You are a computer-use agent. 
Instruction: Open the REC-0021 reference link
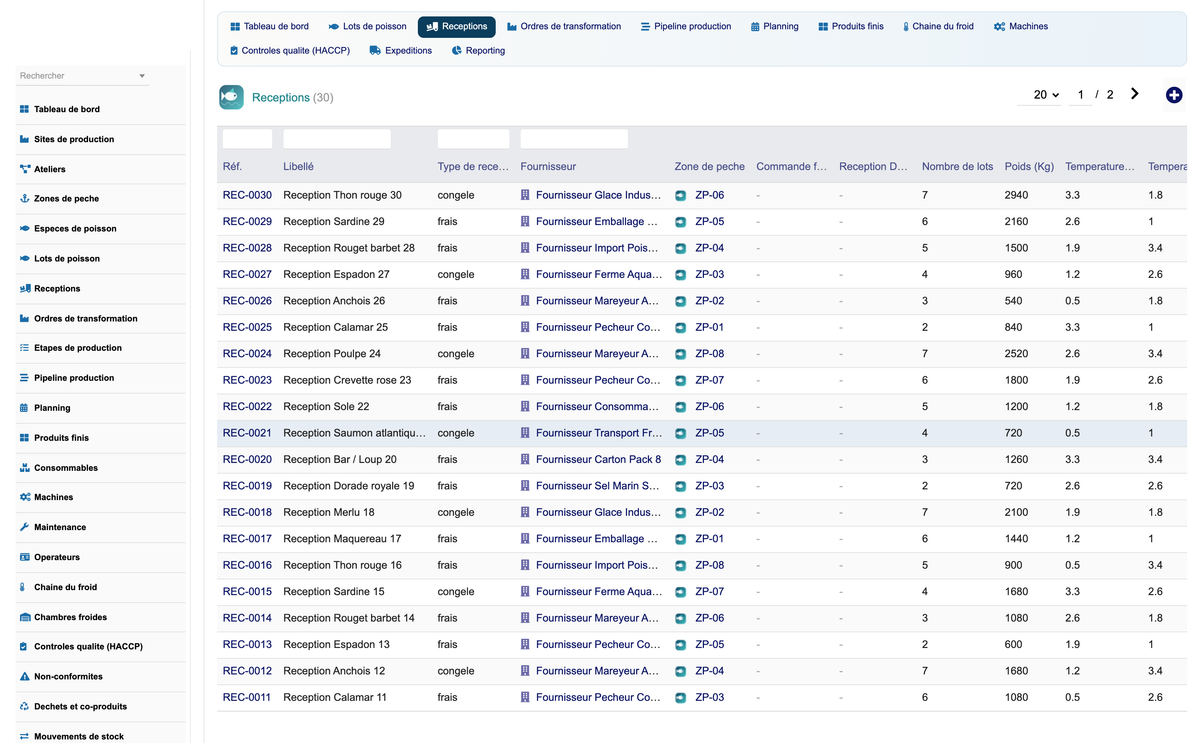[247, 433]
